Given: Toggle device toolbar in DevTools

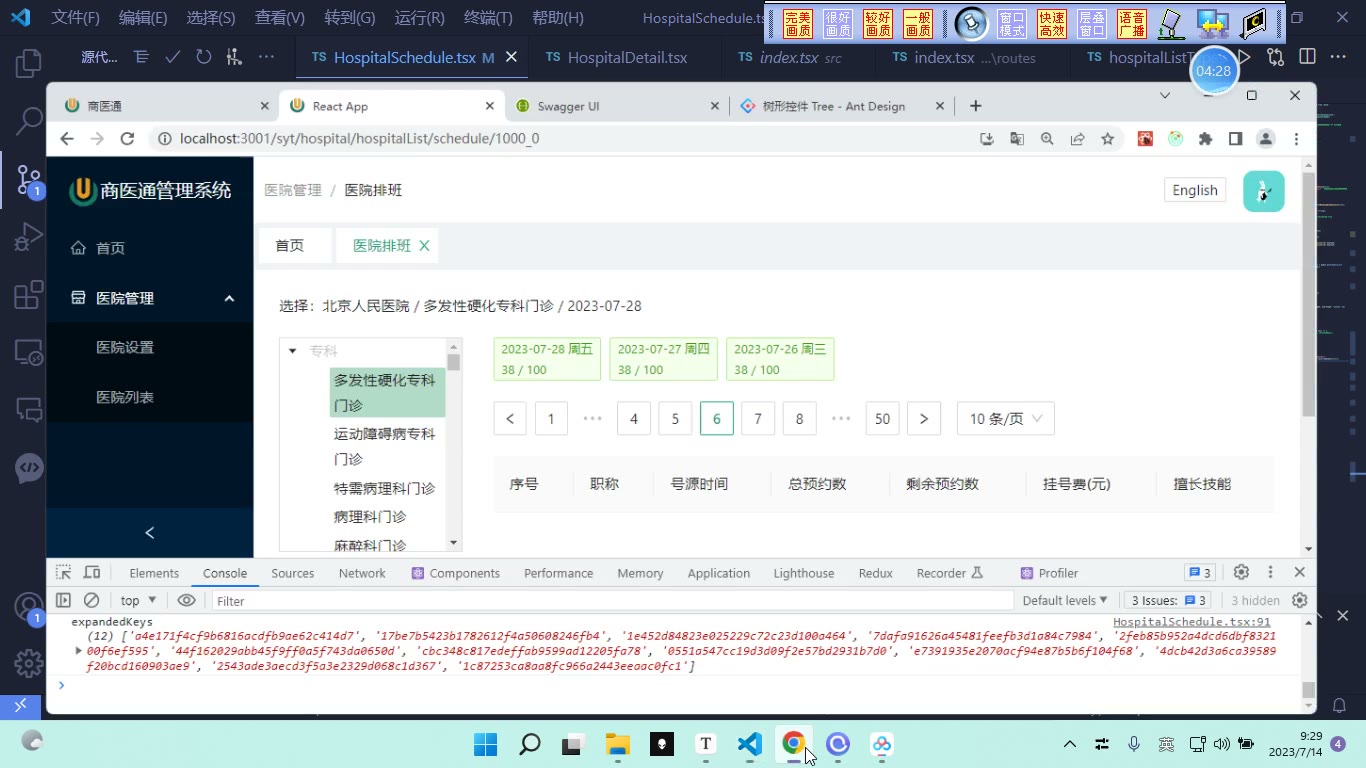Looking at the screenshot, I should (x=92, y=573).
